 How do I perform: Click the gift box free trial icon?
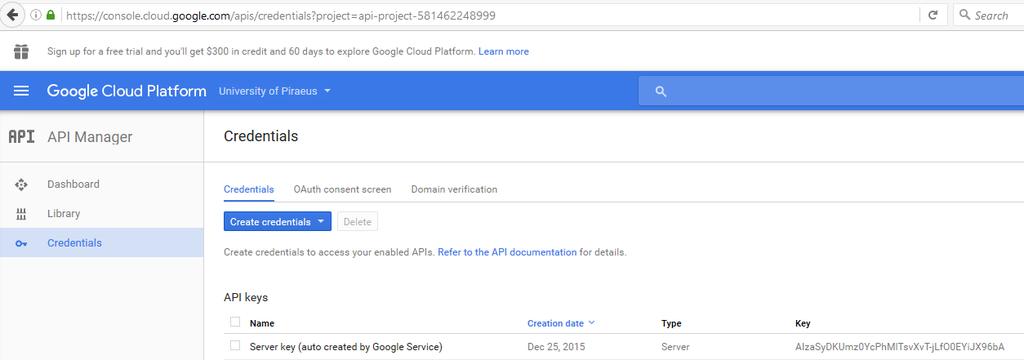[x=22, y=51]
